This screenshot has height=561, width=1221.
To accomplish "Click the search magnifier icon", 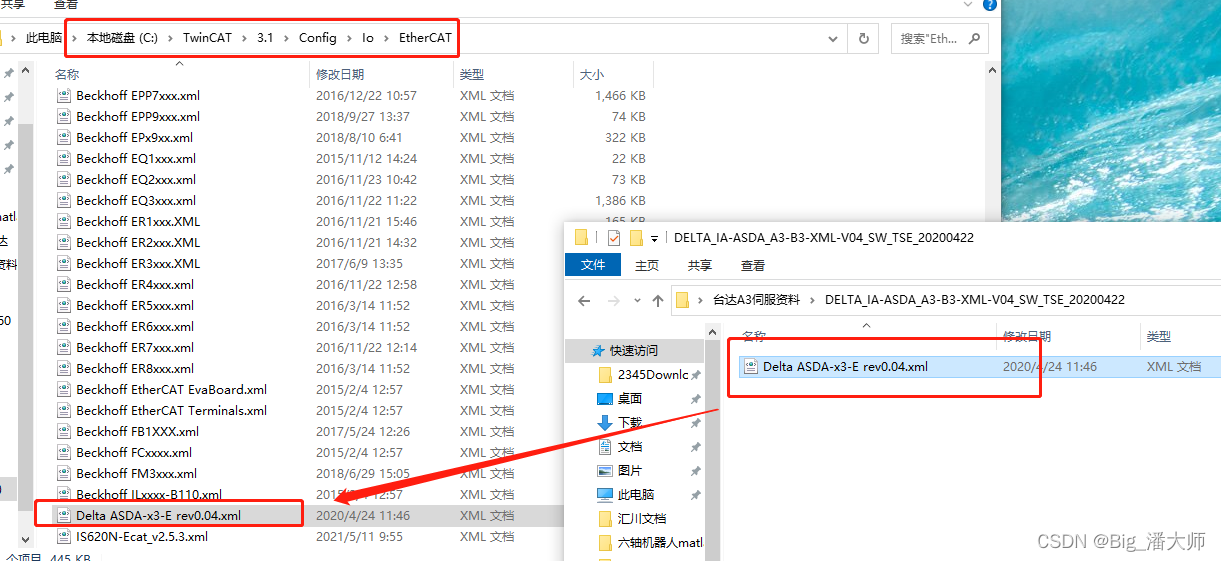I will click(x=976, y=38).
